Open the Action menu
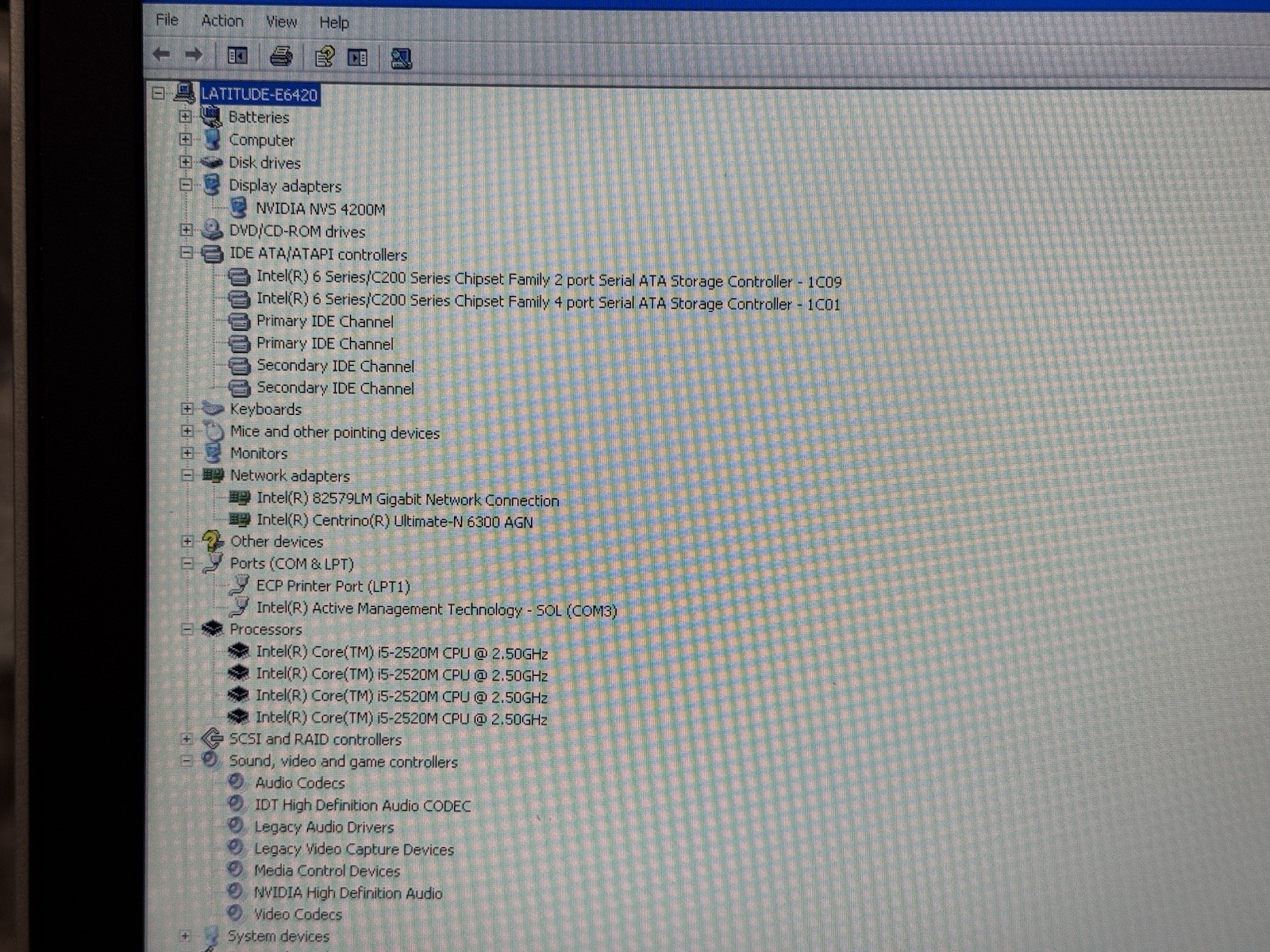1270x952 pixels. pos(222,21)
